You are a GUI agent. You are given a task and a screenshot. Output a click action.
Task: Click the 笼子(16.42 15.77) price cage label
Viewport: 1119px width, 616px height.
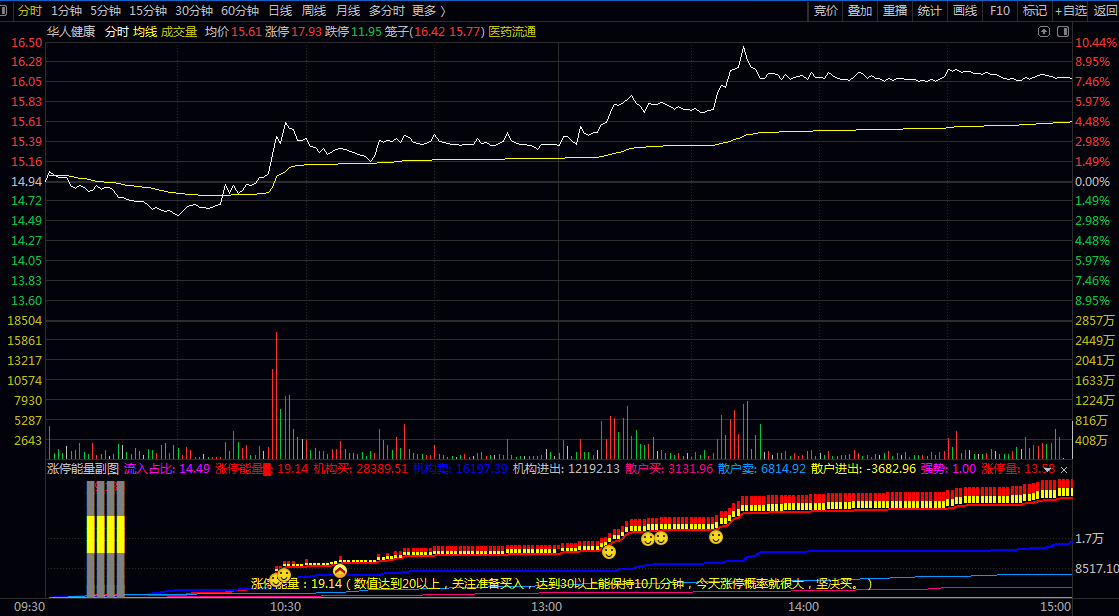click(435, 31)
